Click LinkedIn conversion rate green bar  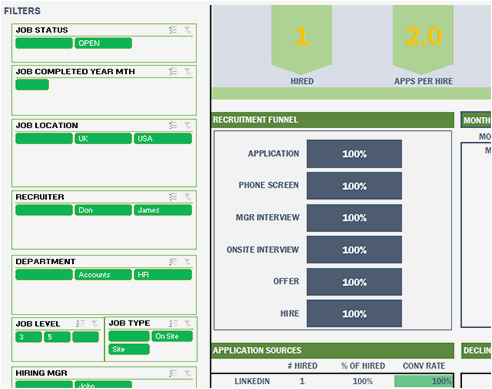423,381
